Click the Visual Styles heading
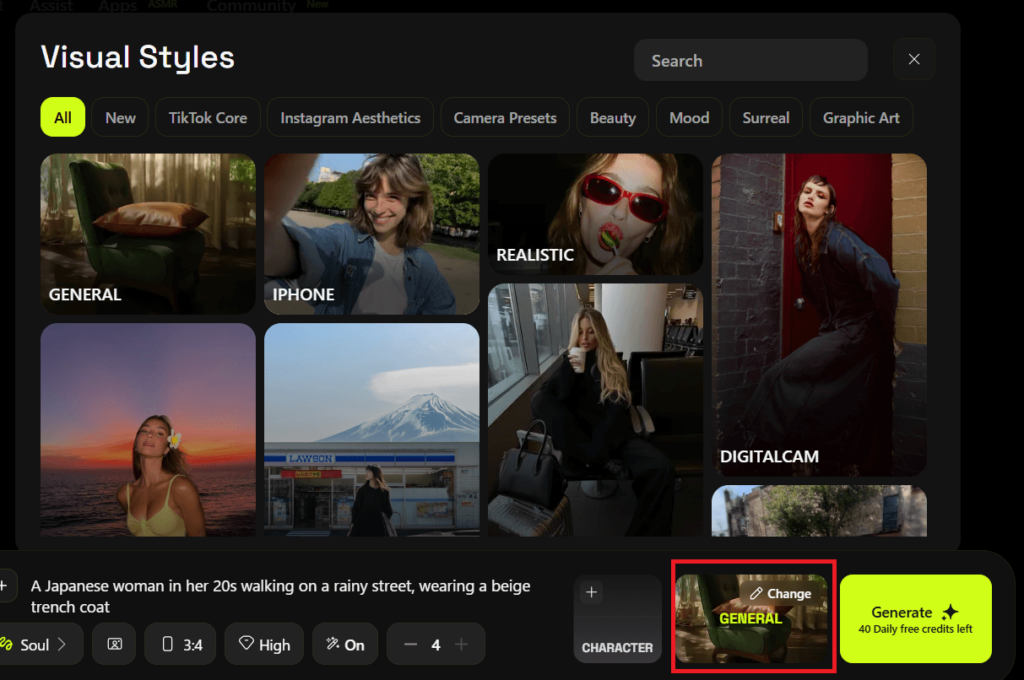The width and height of the screenshot is (1024, 680). [x=138, y=57]
